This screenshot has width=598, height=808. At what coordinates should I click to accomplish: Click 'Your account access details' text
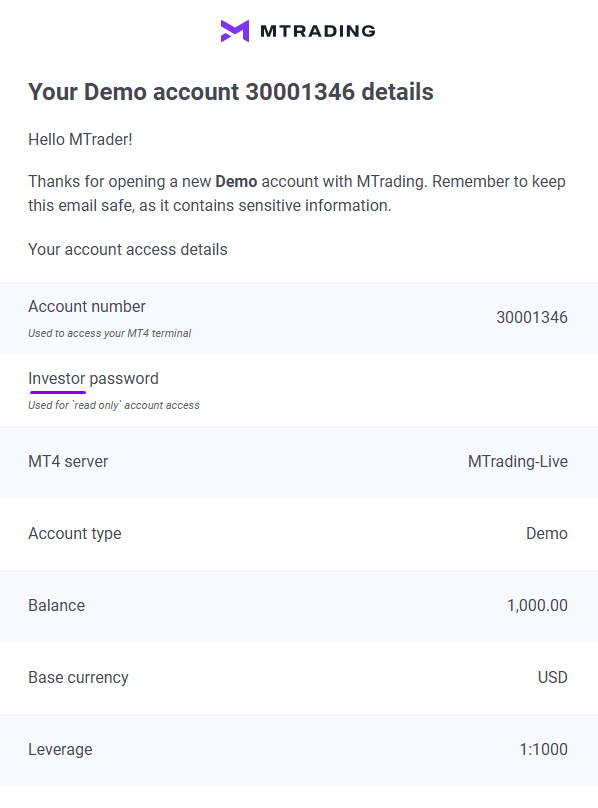(x=128, y=249)
